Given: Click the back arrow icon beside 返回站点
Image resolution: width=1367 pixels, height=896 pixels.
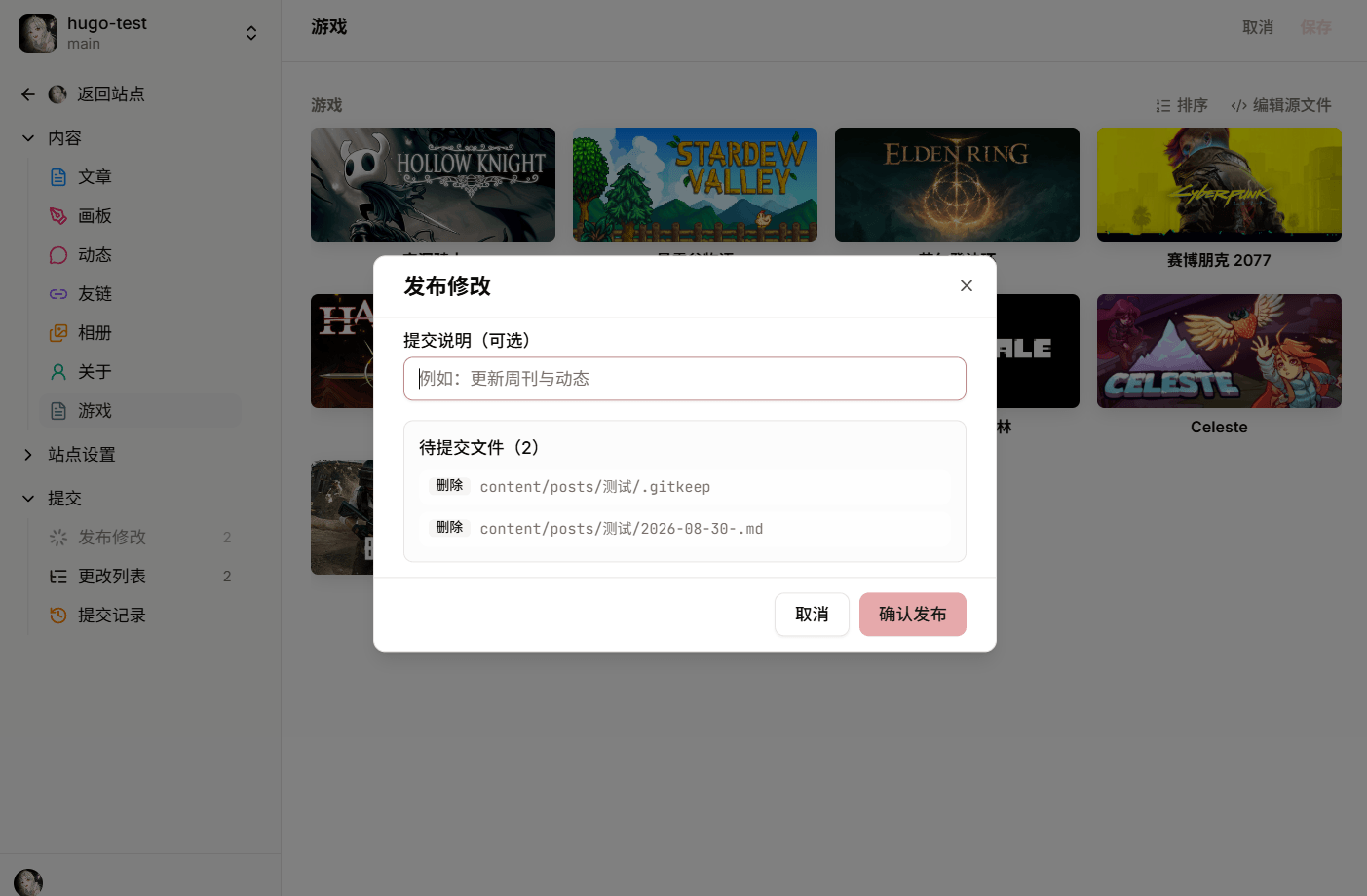Looking at the screenshot, I should 28,94.
